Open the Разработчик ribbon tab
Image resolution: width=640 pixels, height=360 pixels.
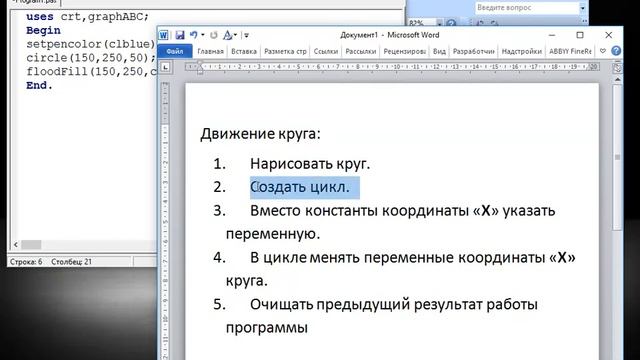point(473,51)
